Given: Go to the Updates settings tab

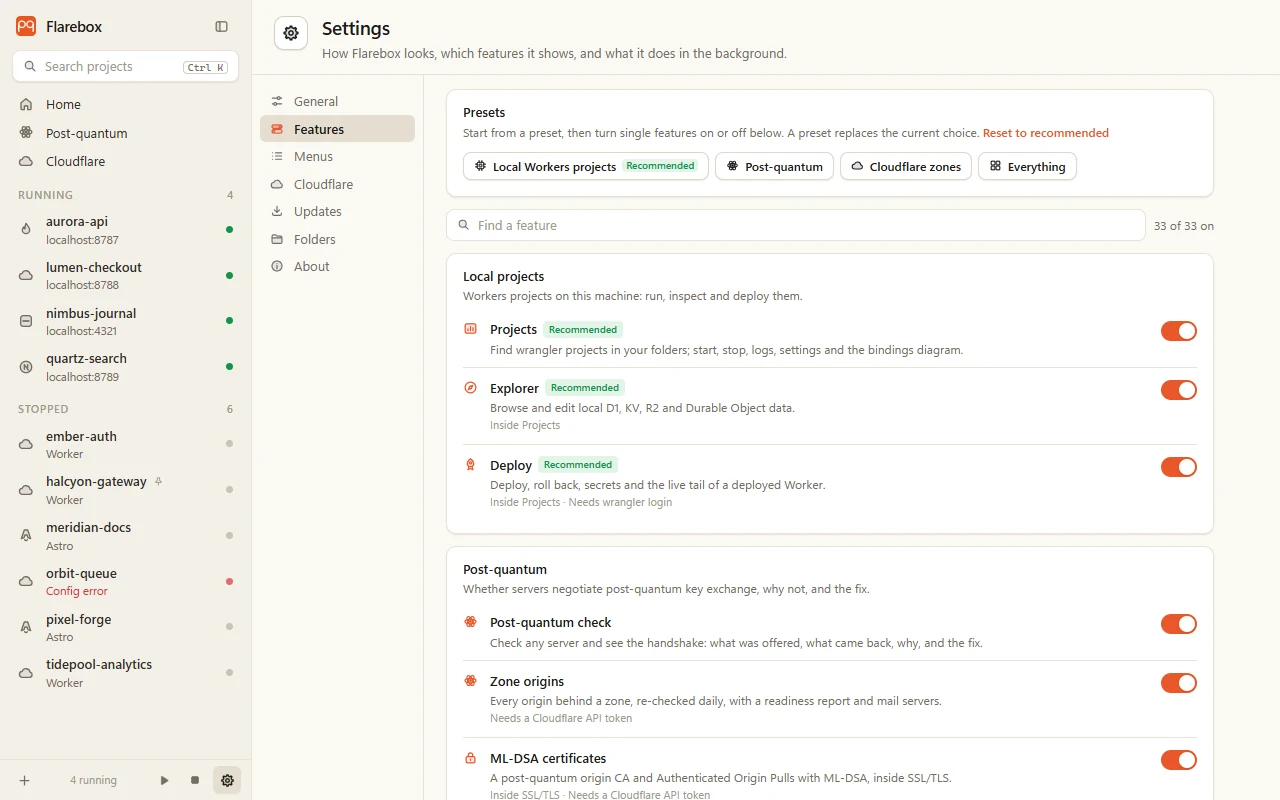Looking at the screenshot, I should (x=337, y=211).
